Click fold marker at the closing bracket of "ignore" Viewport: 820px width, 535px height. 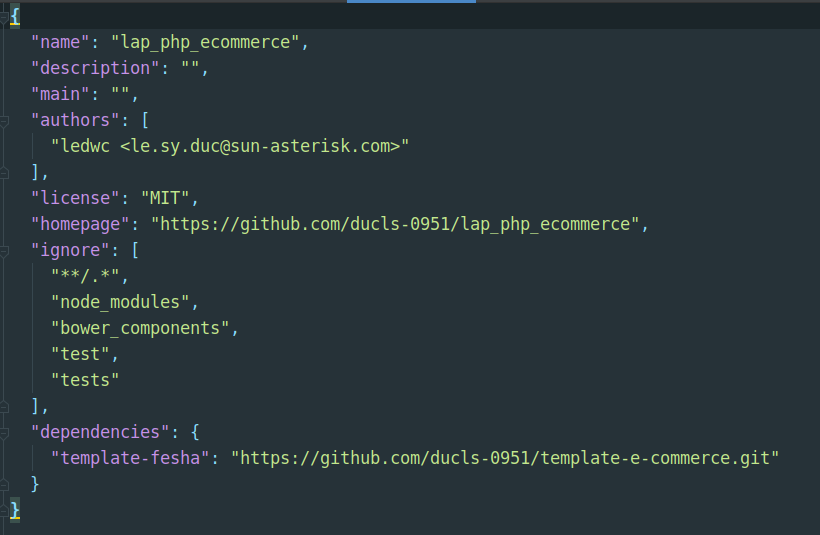pyautogui.click(x=5, y=406)
